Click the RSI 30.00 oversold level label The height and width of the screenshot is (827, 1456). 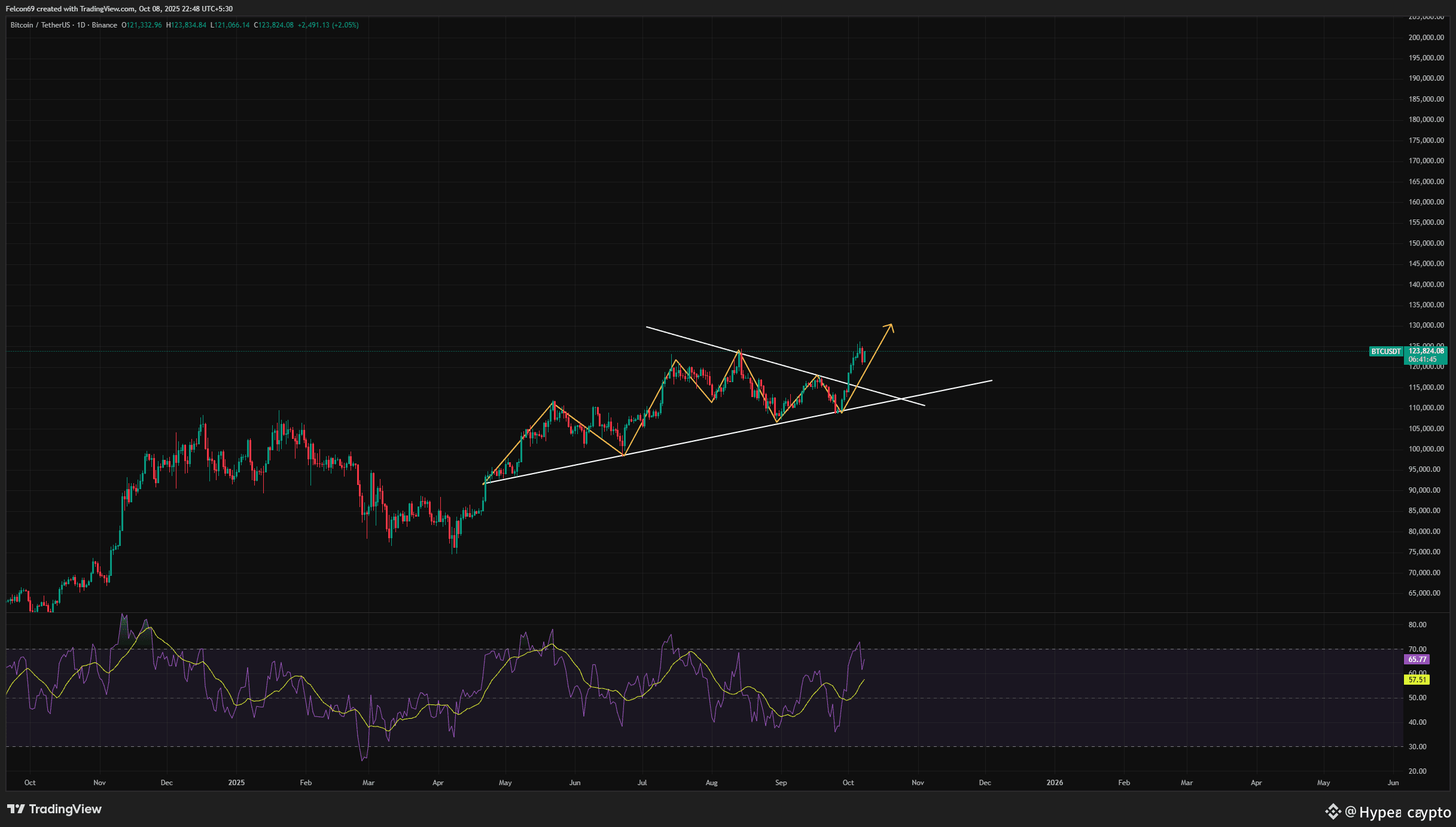[1417, 747]
